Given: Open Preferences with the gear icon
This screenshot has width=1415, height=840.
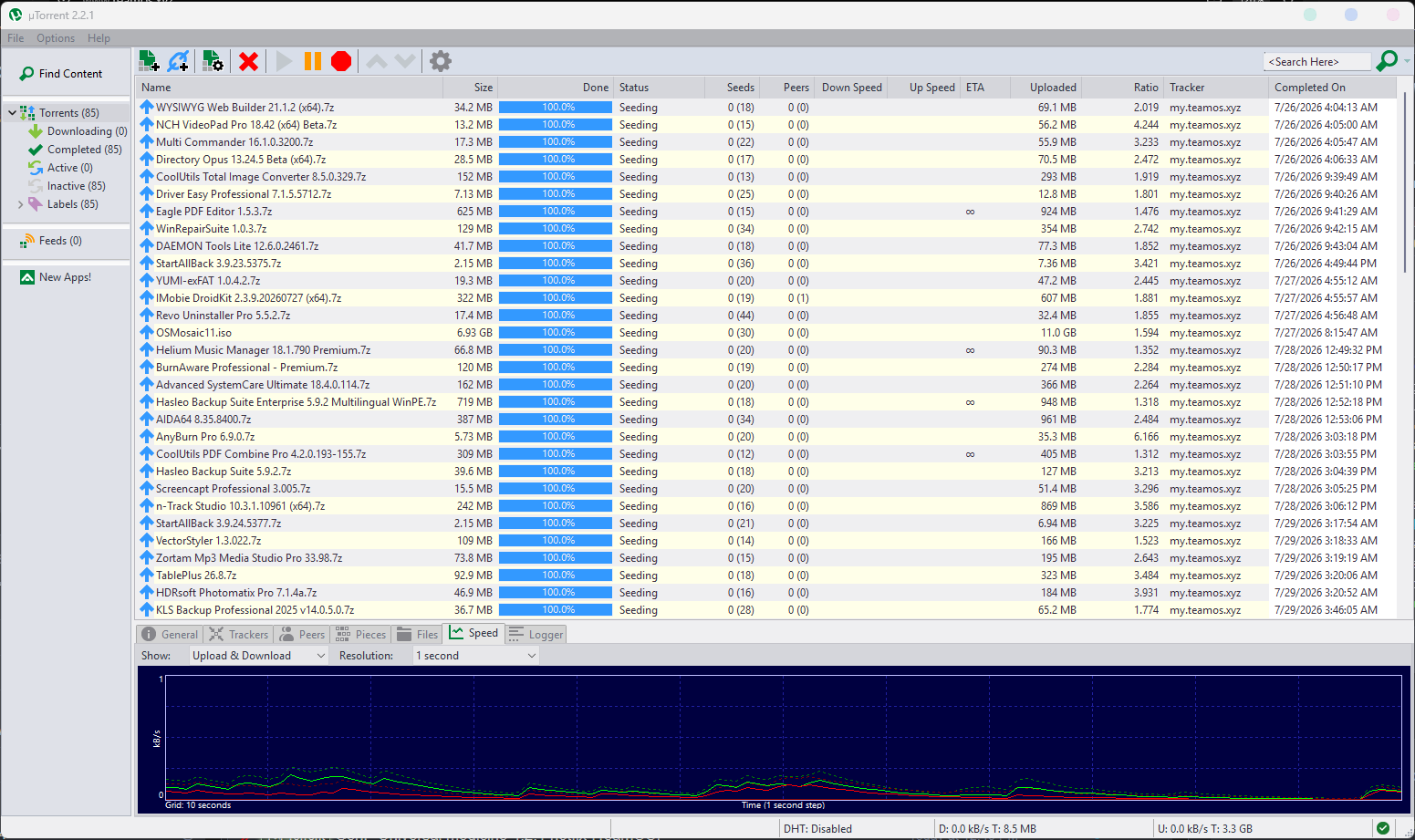Looking at the screenshot, I should click(x=441, y=61).
